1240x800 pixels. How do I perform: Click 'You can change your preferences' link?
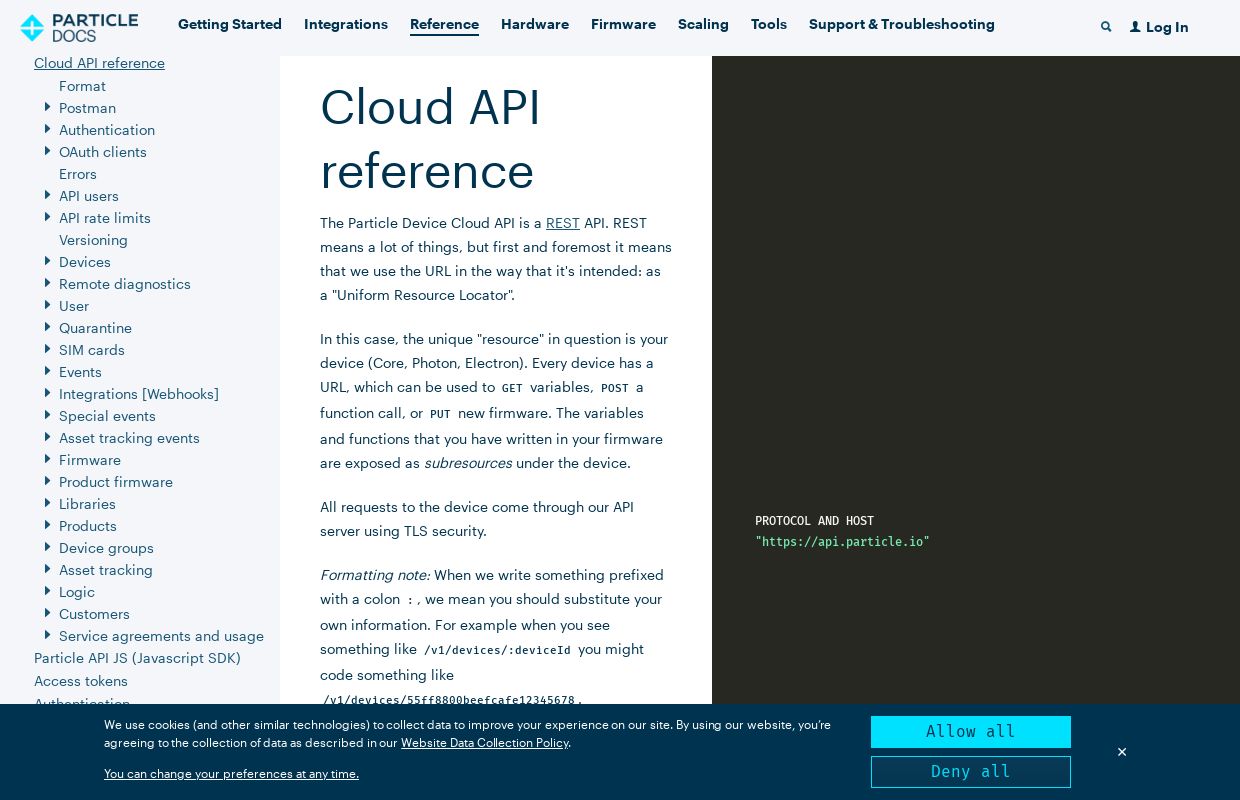(231, 774)
